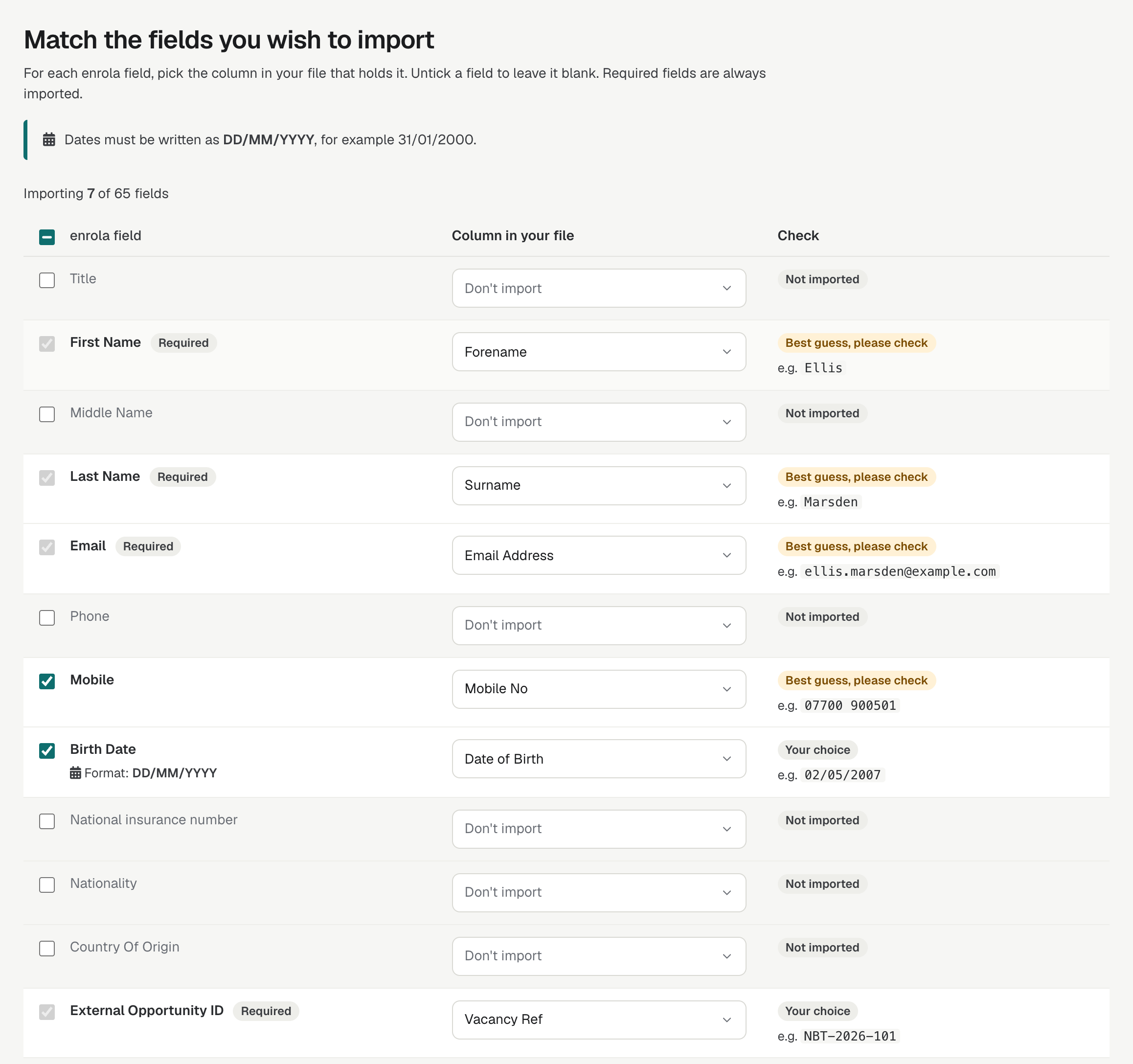Open the Middle Name column dropdown
The image size is (1133, 1064).
pyautogui.click(x=599, y=422)
